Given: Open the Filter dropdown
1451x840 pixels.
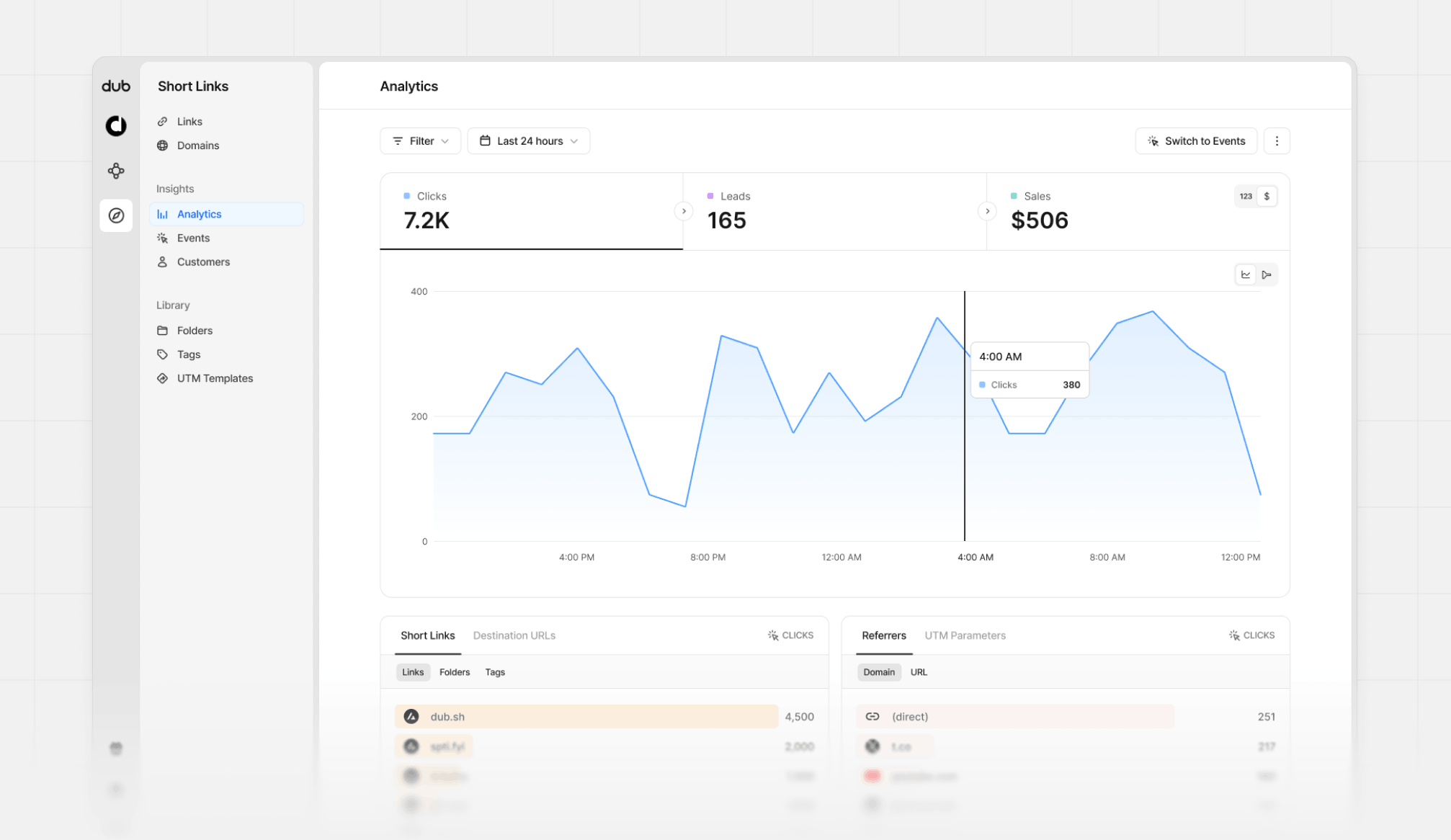Looking at the screenshot, I should [x=420, y=140].
